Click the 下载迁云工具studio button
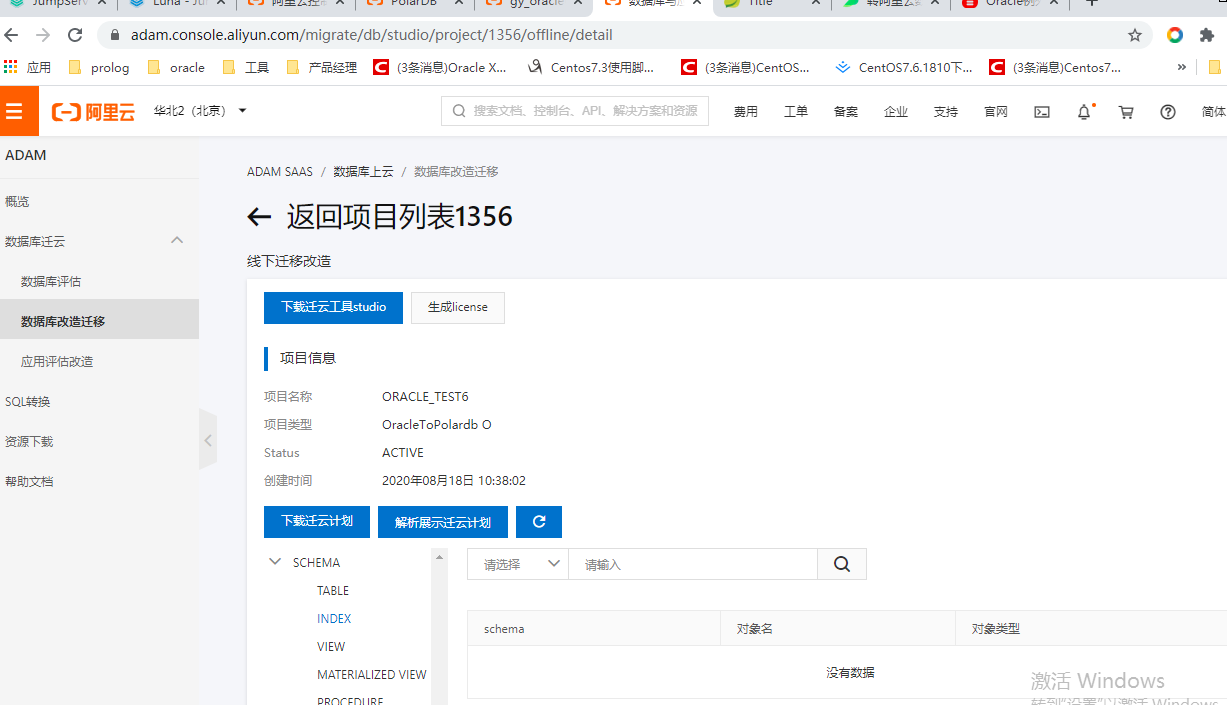This screenshot has height=705, width=1227. pyautogui.click(x=333, y=308)
